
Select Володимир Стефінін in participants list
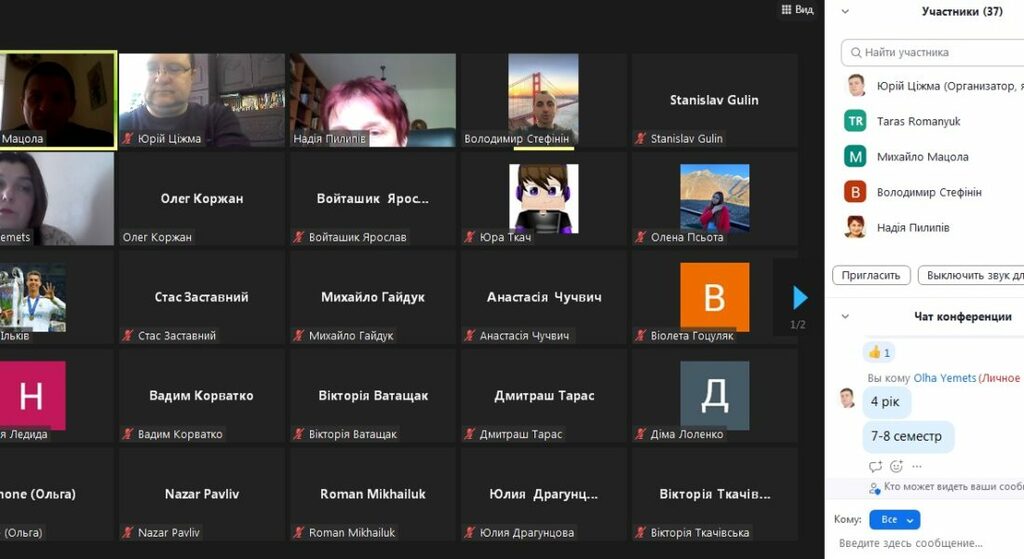928,192
